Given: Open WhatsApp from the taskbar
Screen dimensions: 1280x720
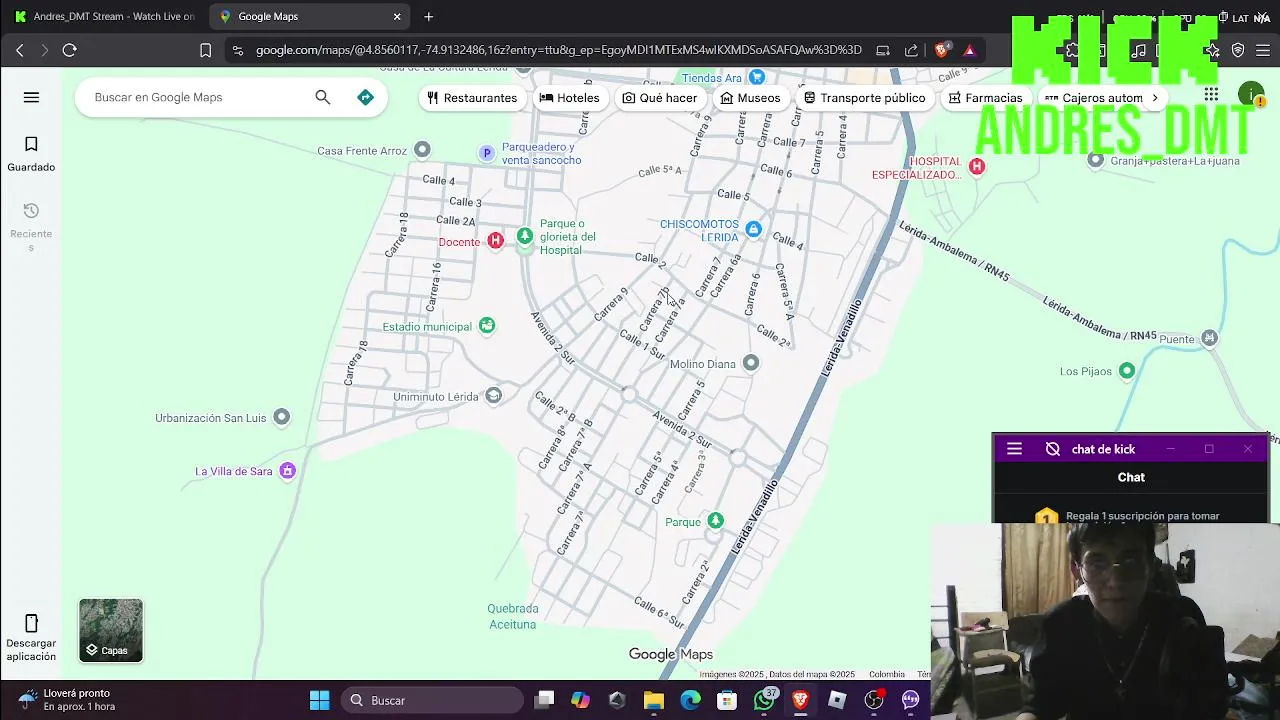Looking at the screenshot, I should [x=764, y=700].
